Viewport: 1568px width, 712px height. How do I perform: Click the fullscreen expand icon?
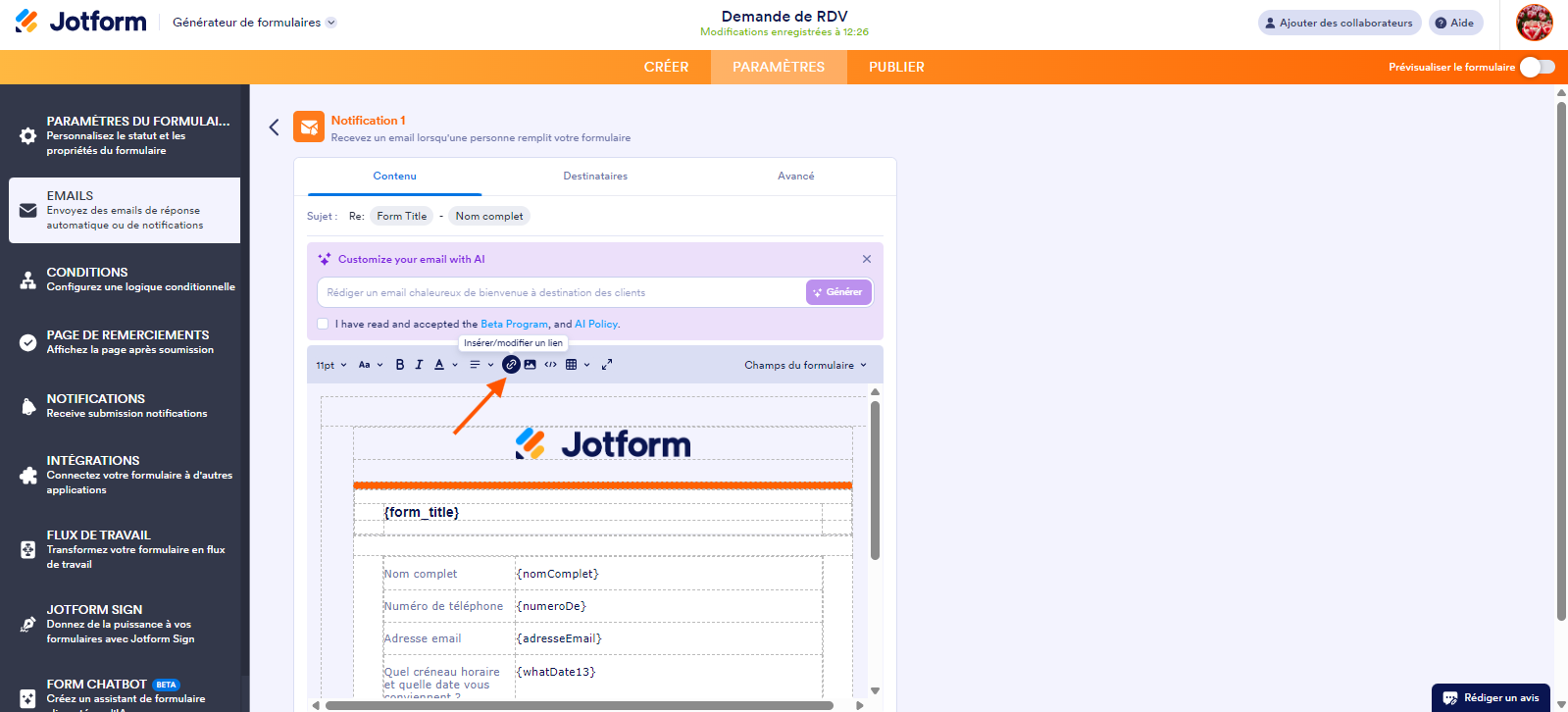[x=607, y=365]
